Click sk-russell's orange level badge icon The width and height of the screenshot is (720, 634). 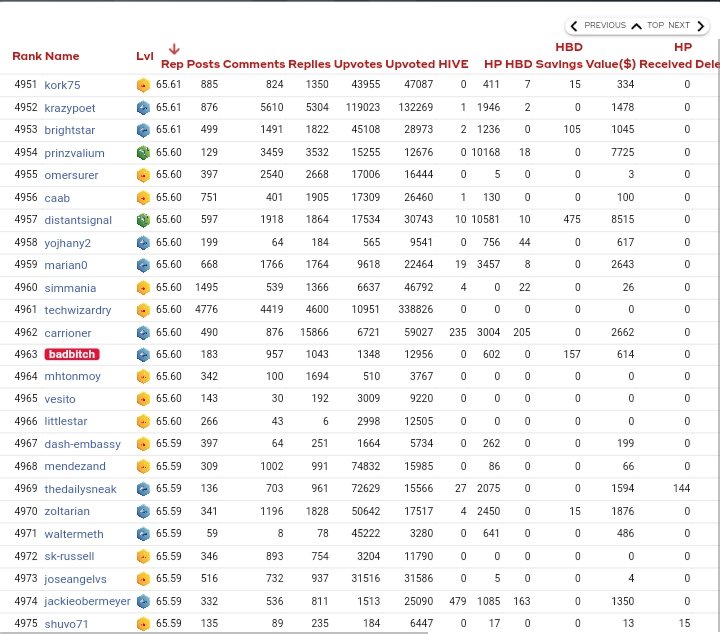(x=143, y=556)
